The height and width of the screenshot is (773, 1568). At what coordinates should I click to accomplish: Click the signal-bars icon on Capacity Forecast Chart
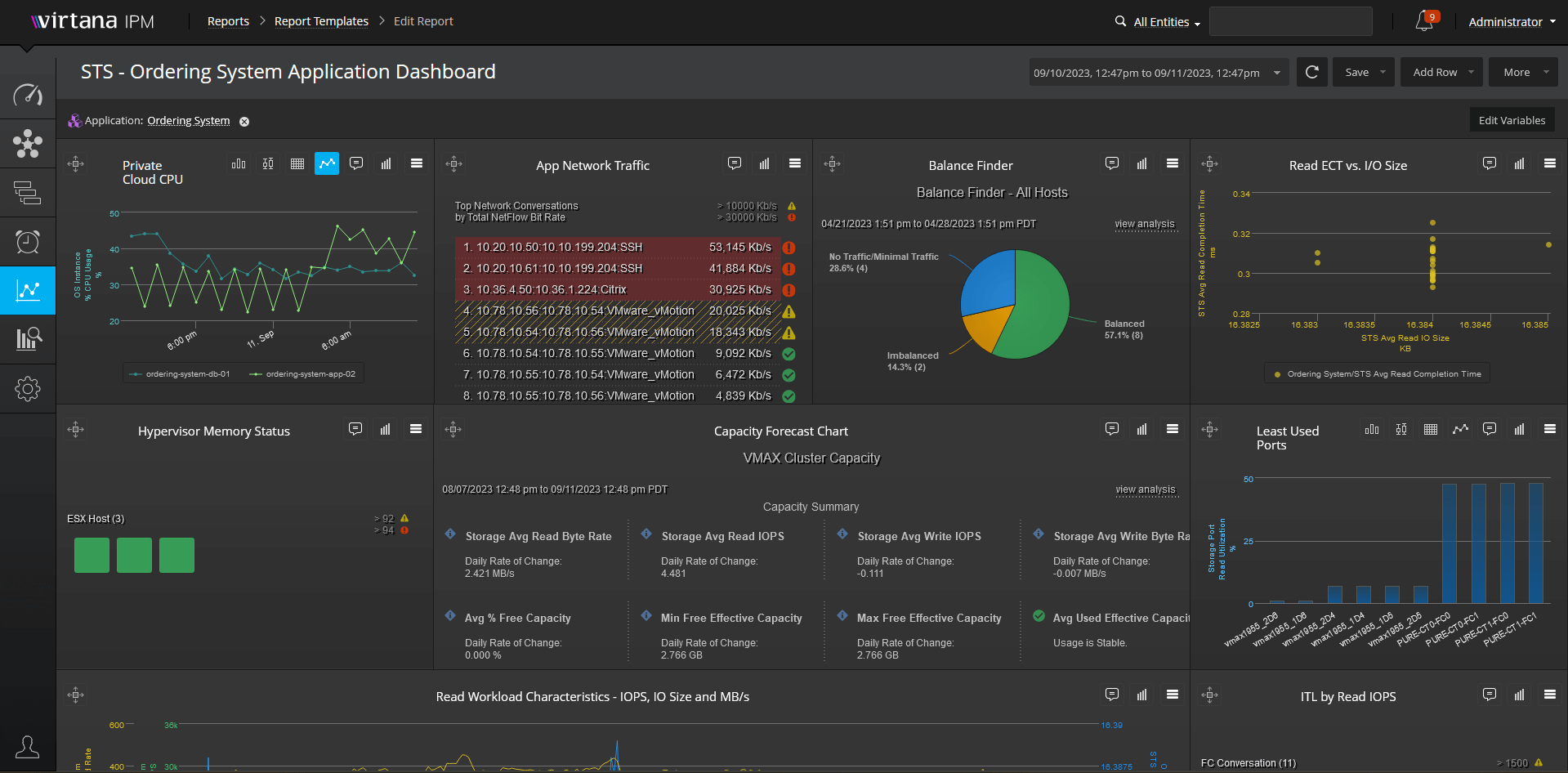[x=1141, y=429]
